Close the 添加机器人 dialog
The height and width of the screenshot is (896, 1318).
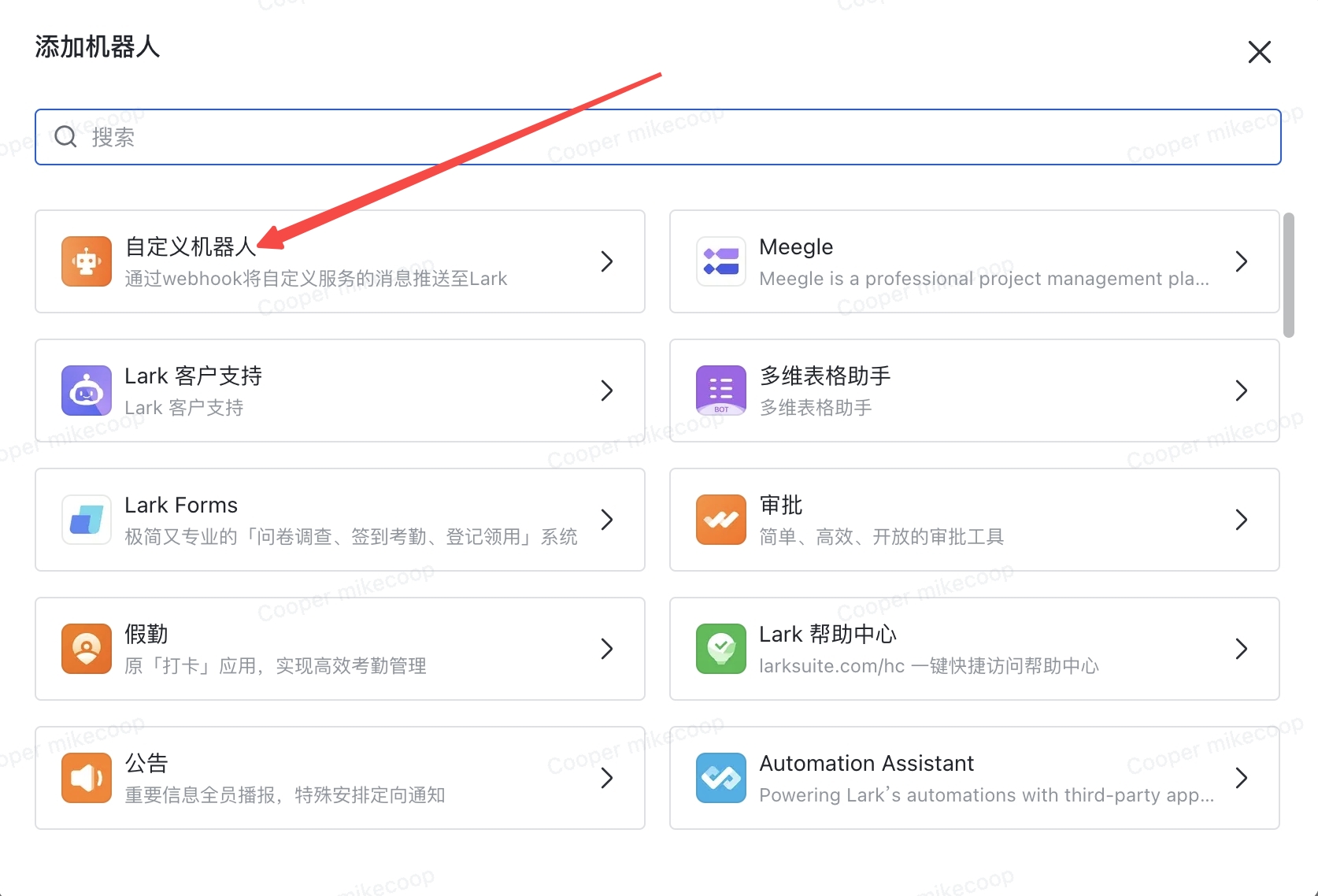click(x=1260, y=52)
